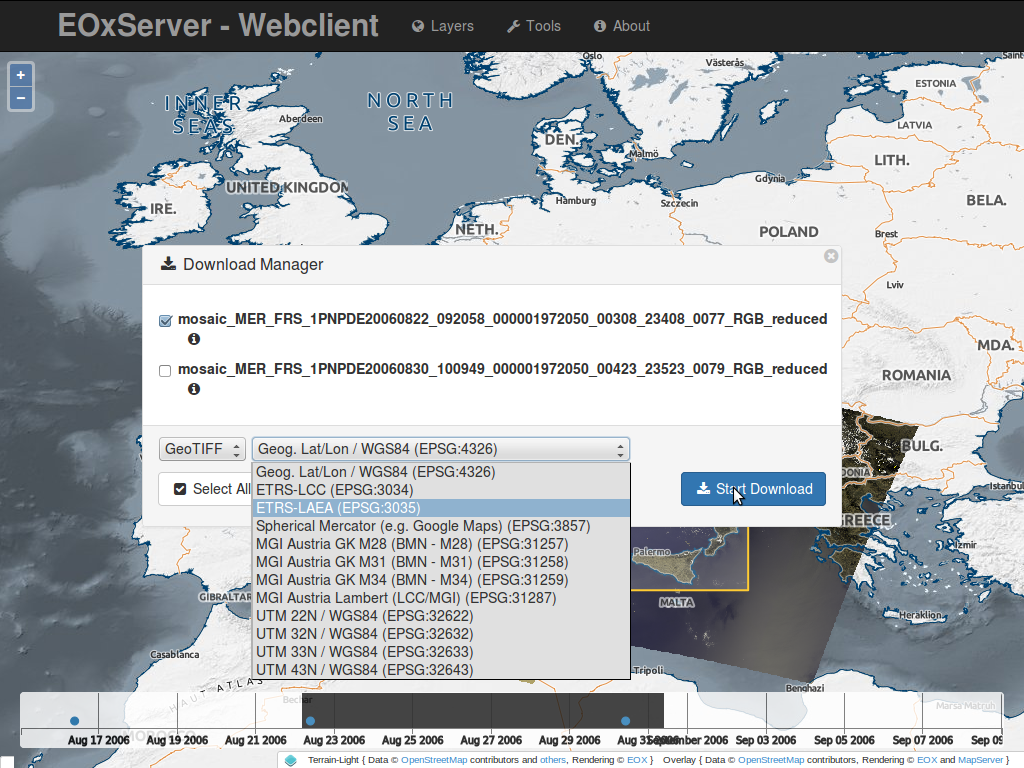1024x768 pixels.
Task: Click the Sep 05 2006 timeline label
Action: click(844, 741)
